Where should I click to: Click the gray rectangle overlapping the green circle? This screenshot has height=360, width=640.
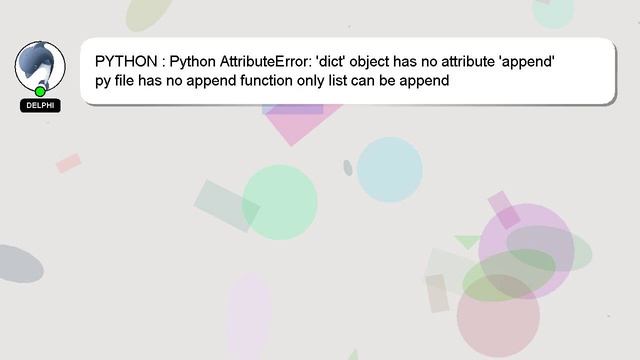[x=227, y=206]
